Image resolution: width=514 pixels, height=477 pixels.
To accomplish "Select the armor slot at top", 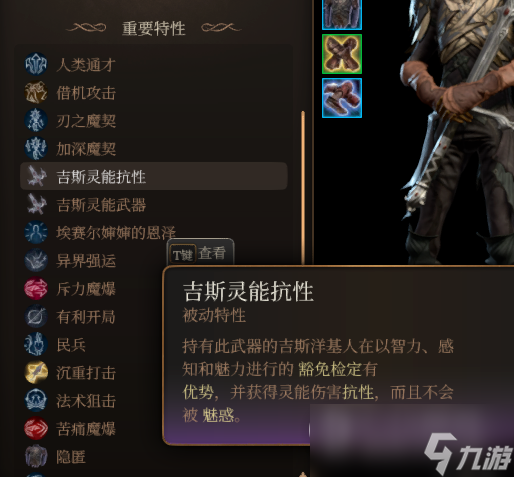I will 342,14.
